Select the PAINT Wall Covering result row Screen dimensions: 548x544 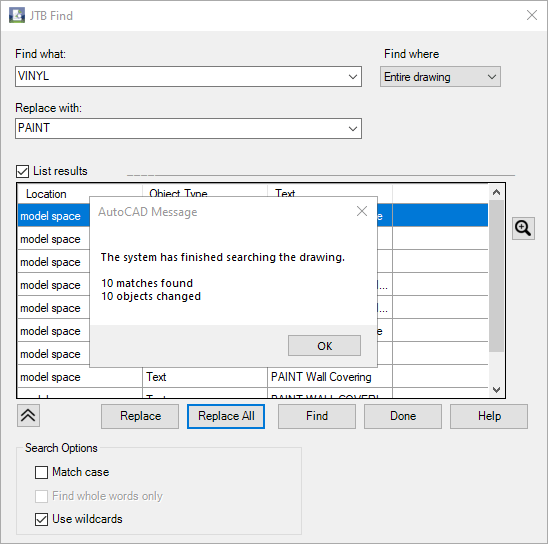point(253,377)
